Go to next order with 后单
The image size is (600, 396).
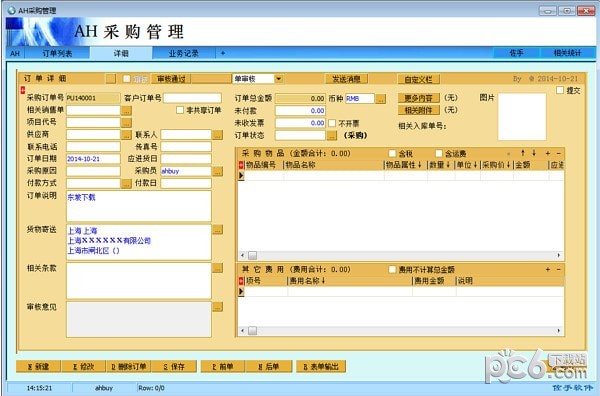pos(269,366)
